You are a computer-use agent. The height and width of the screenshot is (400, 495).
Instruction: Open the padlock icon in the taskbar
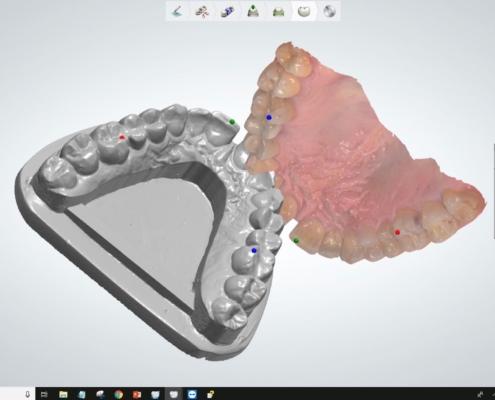(x=210, y=395)
